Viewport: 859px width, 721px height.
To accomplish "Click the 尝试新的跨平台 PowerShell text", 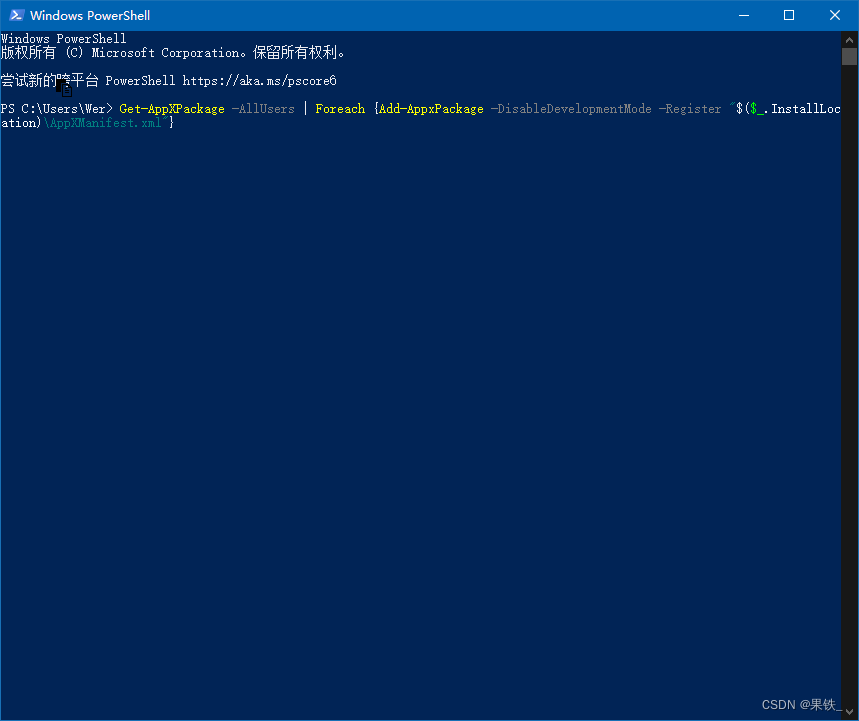I will tap(88, 81).
